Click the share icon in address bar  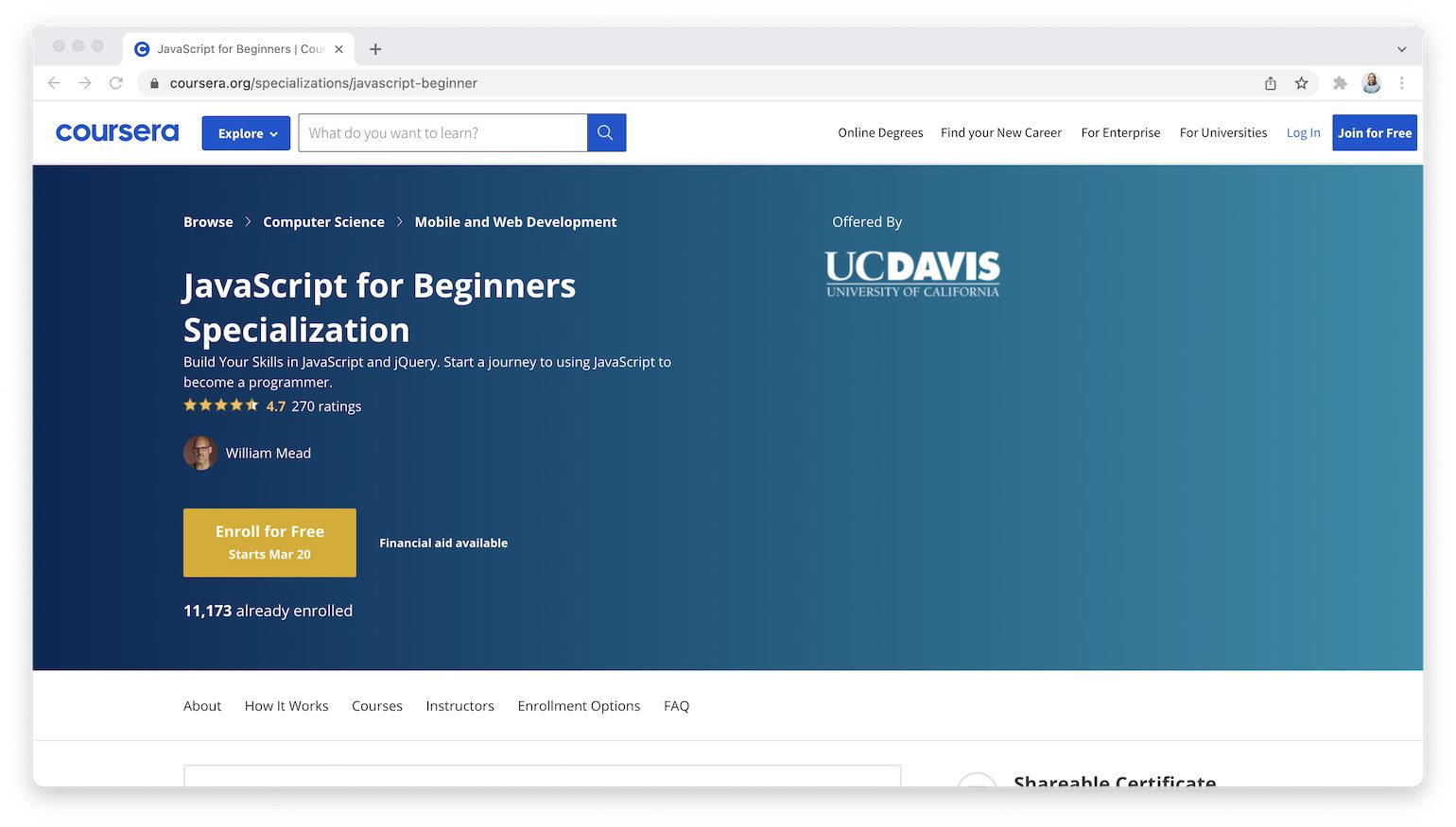click(1271, 83)
